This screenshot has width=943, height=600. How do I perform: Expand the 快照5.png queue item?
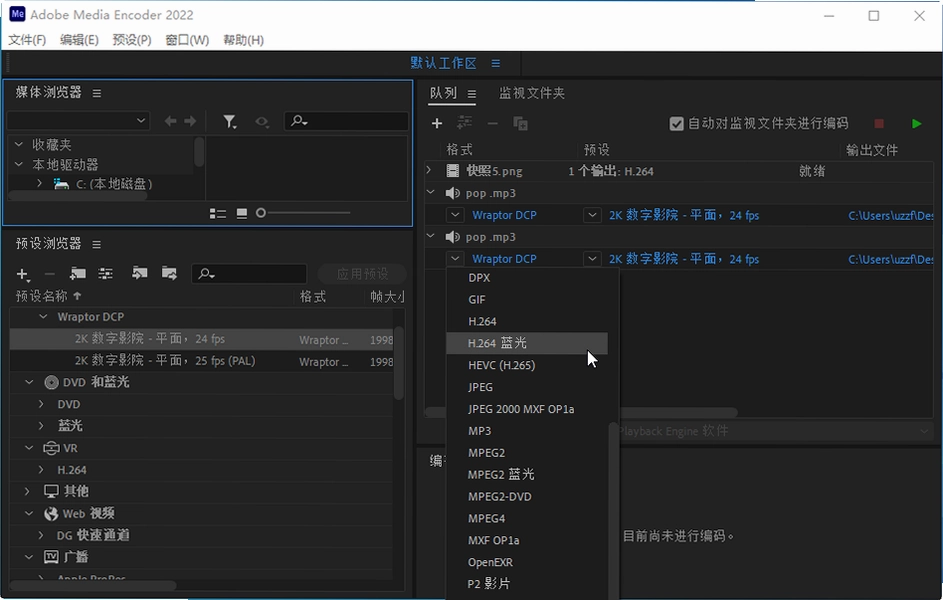point(429,170)
